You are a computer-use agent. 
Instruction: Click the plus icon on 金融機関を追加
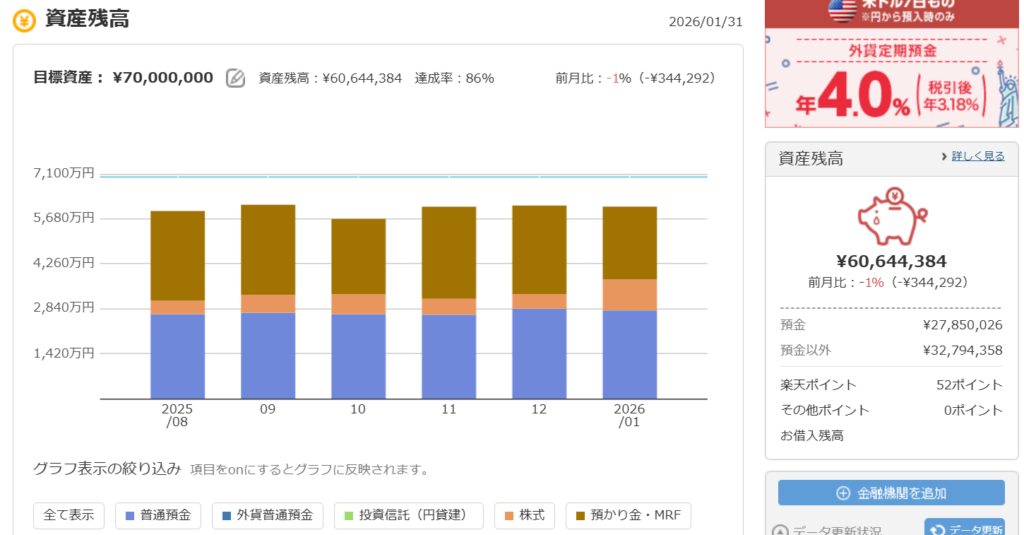(x=843, y=493)
